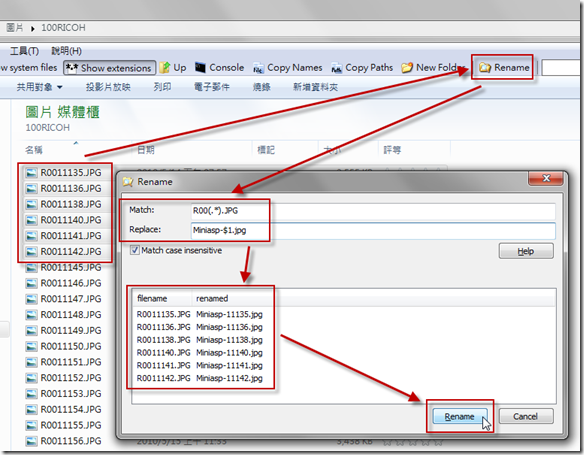Close the Rename dialog
Image resolution: width=584 pixels, height=455 pixels.
546,178
